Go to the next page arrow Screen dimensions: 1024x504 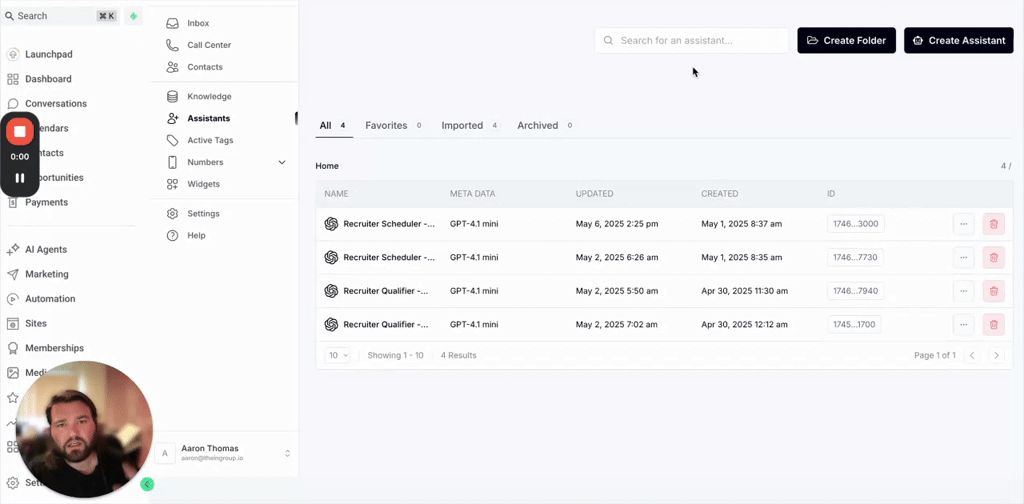coord(996,356)
